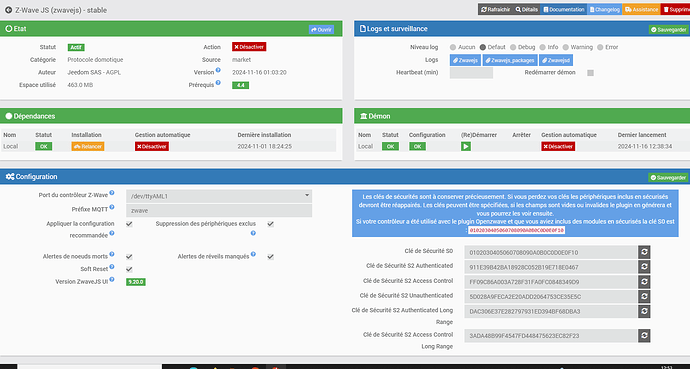Toggle Alertes de noeuds morts checkbox

point(129,256)
